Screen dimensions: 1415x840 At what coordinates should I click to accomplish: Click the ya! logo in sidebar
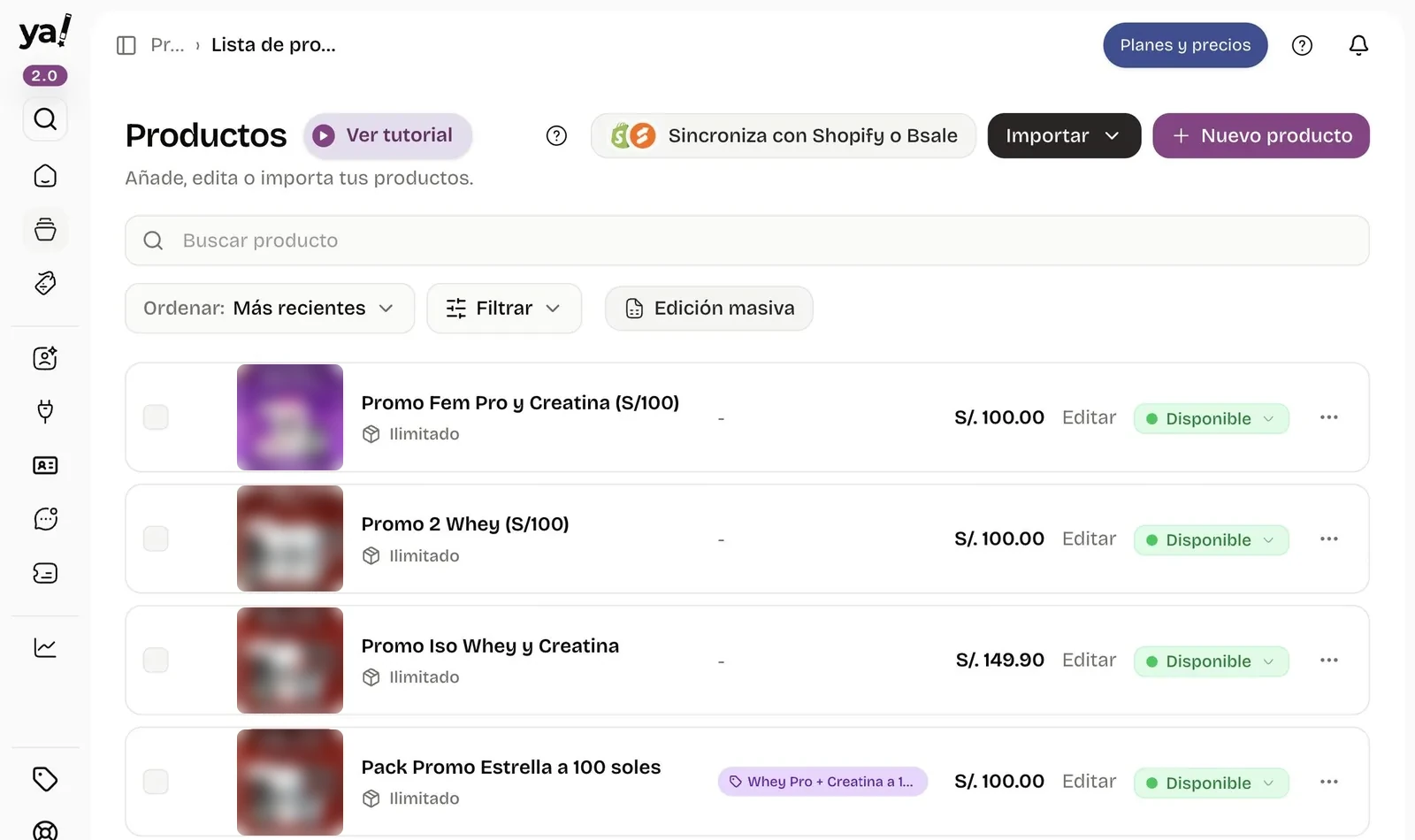(x=45, y=33)
